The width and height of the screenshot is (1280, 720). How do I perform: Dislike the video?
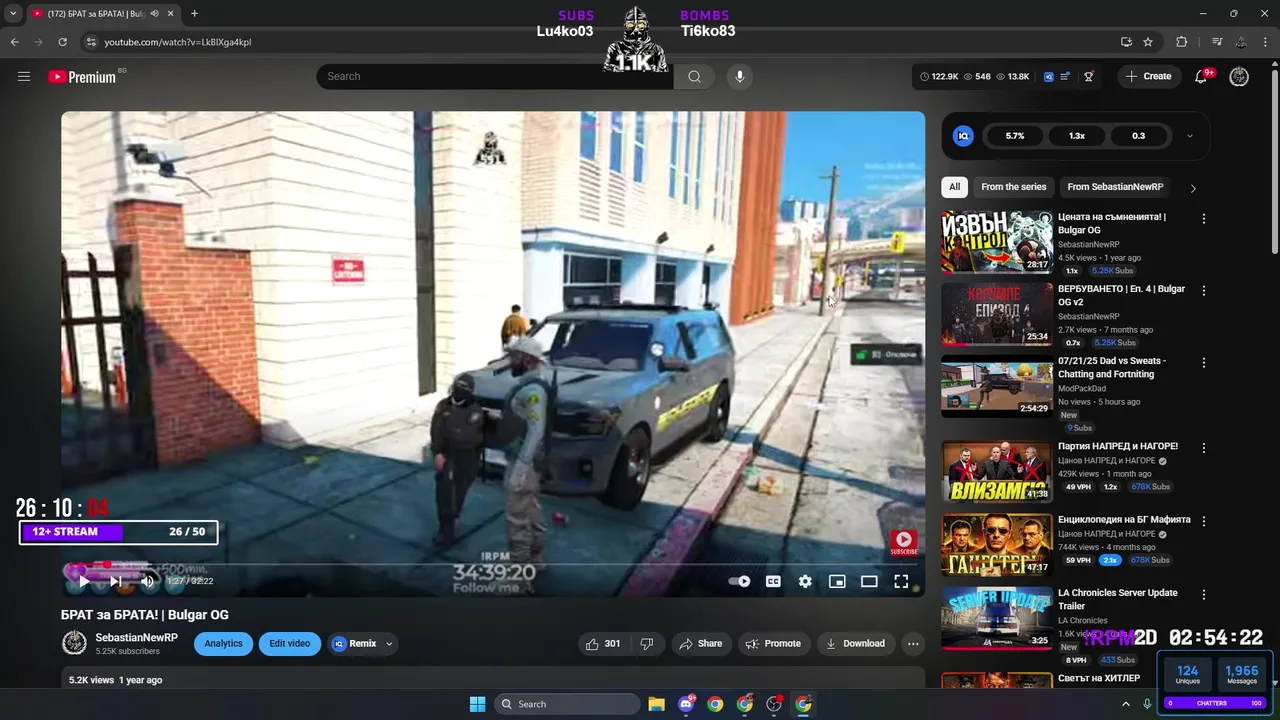coord(646,644)
